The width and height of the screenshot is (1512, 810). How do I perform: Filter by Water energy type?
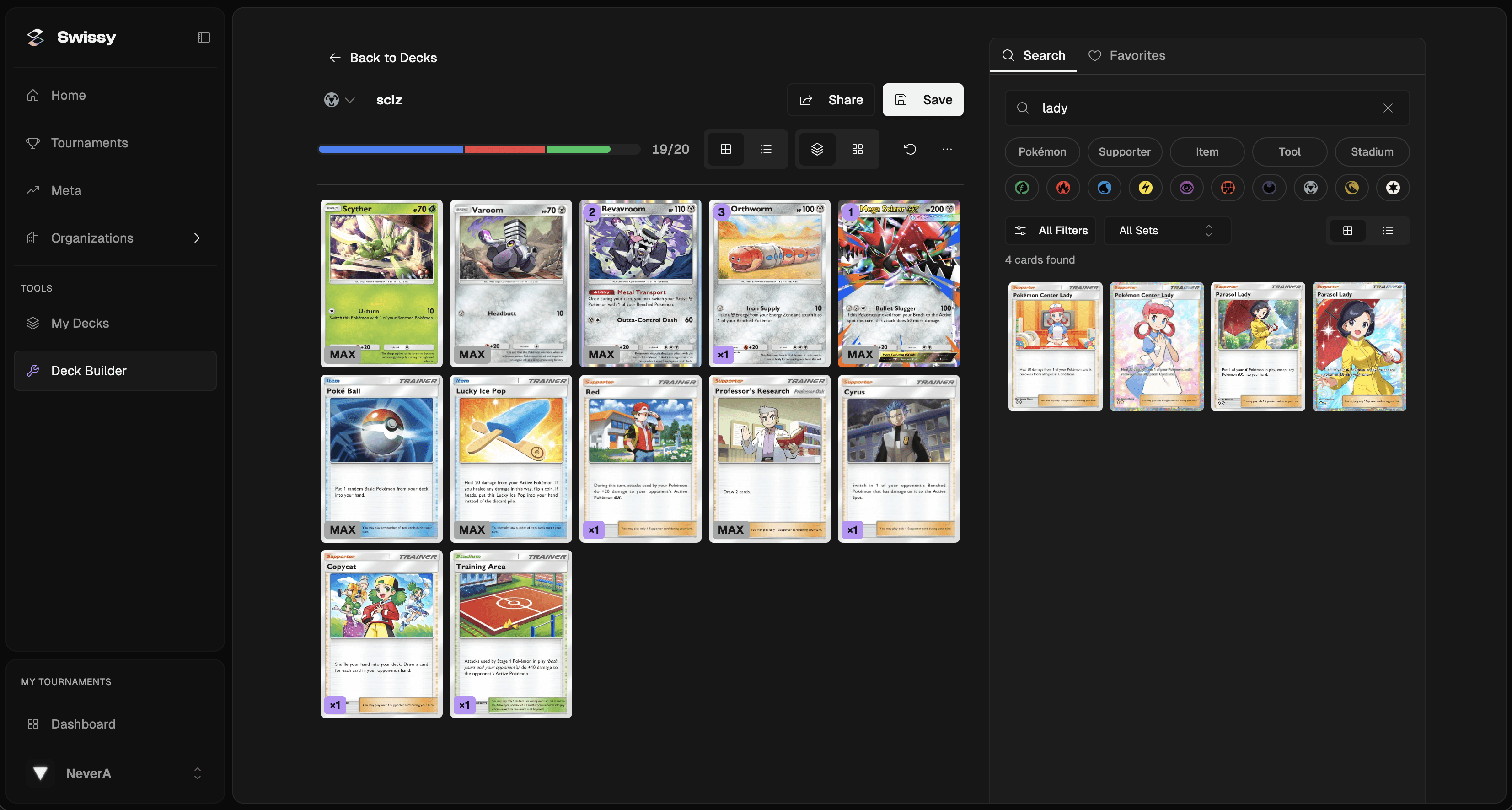click(x=1104, y=187)
